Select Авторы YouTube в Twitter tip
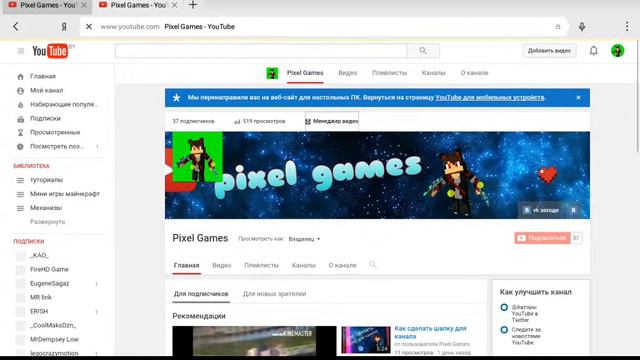 [x=524, y=313]
